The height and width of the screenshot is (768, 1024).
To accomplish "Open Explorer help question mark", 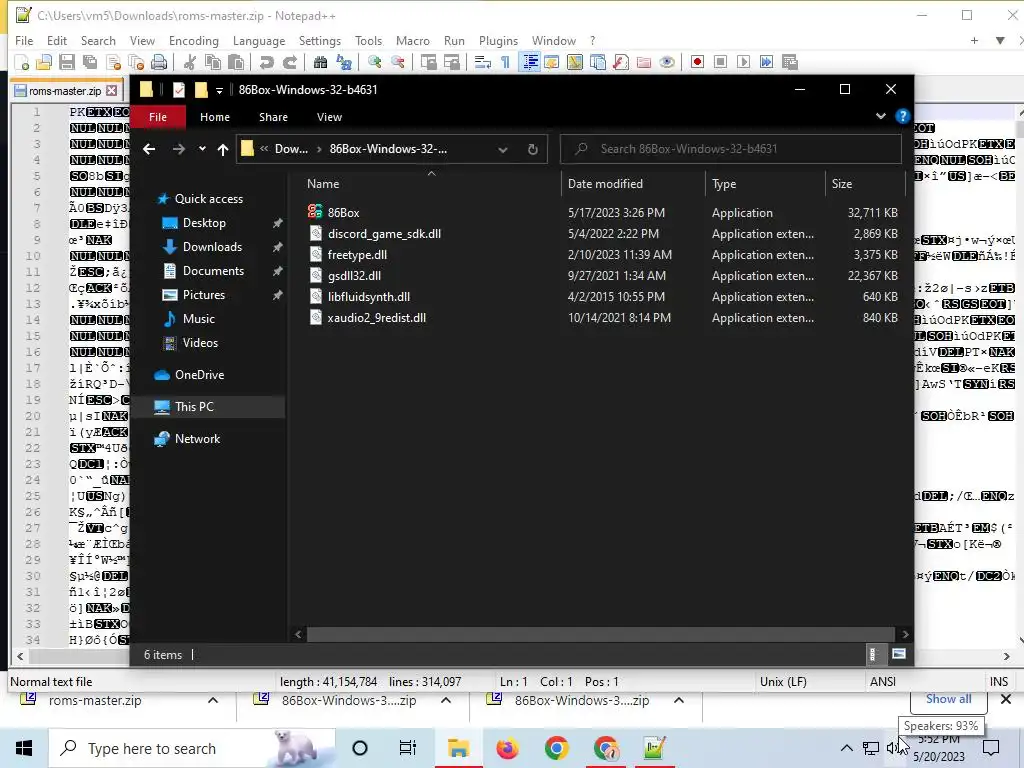I will pos(902,116).
